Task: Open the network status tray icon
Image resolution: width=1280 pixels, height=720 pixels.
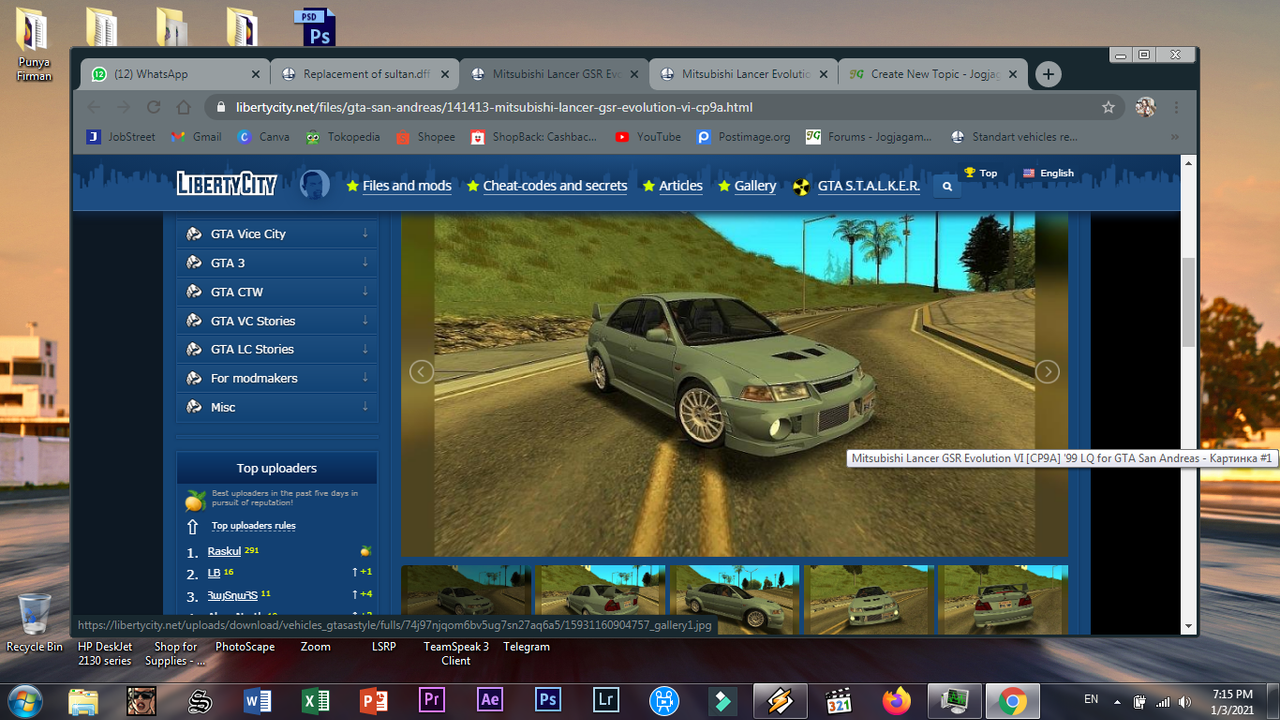Action: pos(1162,701)
